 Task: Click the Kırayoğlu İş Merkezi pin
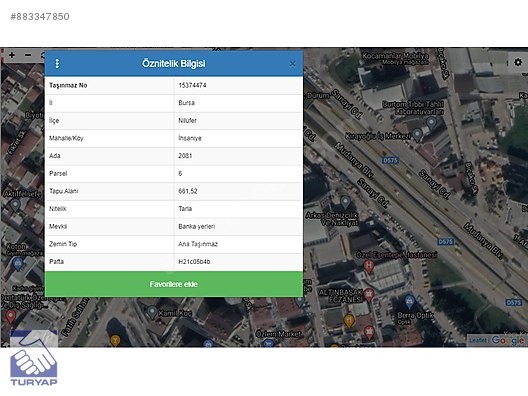[x=417, y=135]
